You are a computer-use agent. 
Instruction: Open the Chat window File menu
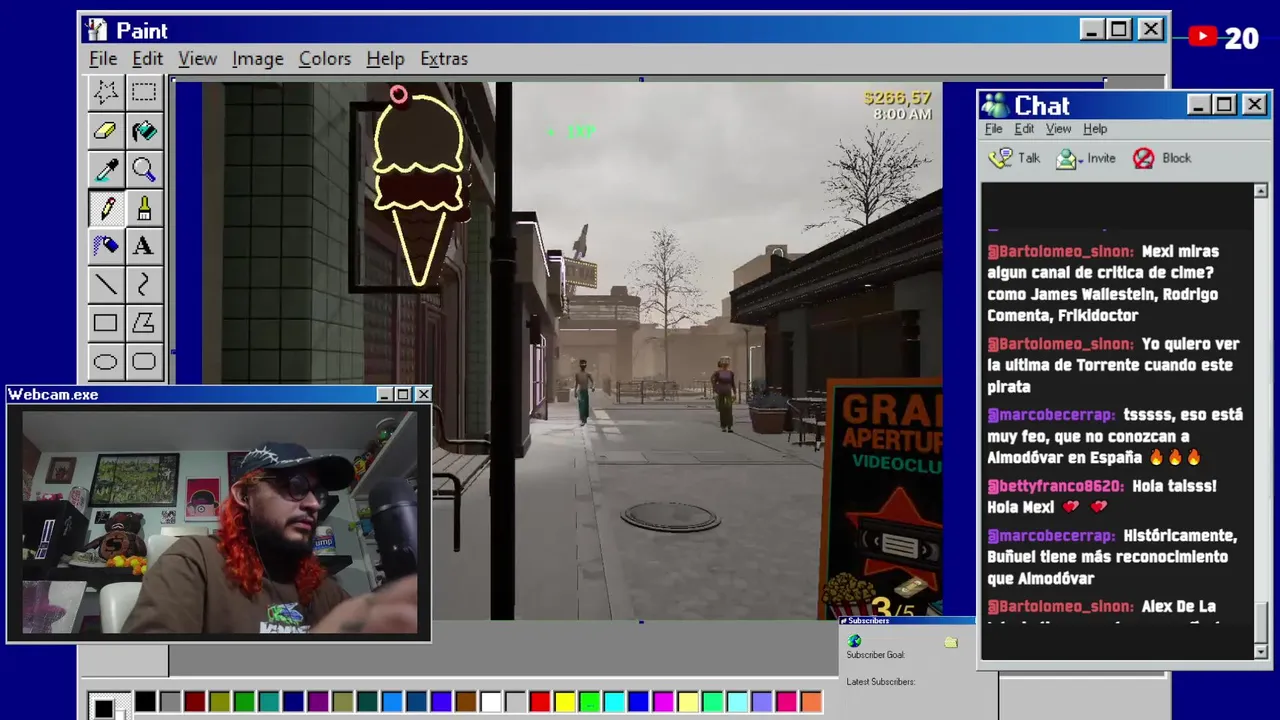[993, 129]
